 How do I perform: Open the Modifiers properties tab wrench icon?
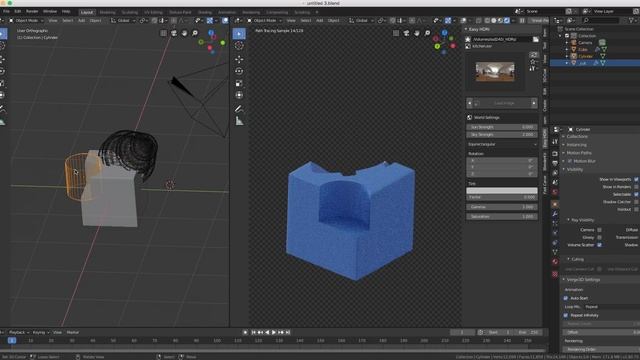click(555, 213)
